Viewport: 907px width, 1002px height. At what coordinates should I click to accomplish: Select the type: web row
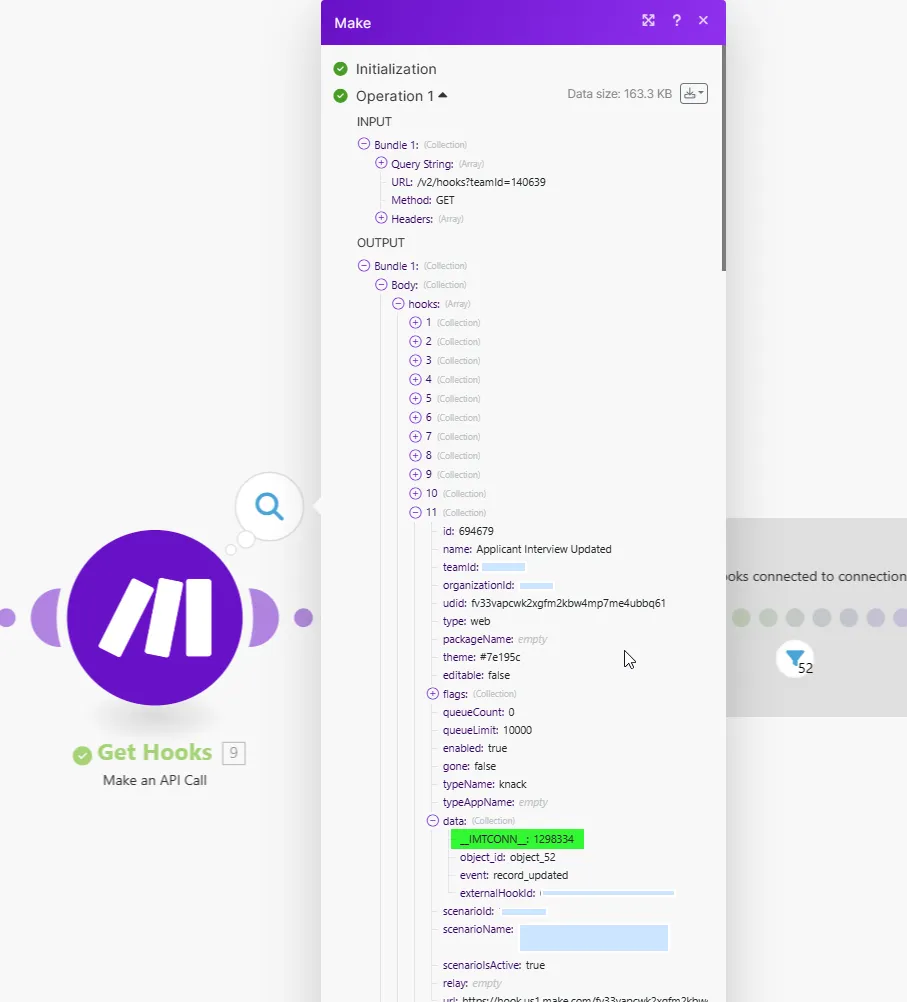click(x=467, y=621)
